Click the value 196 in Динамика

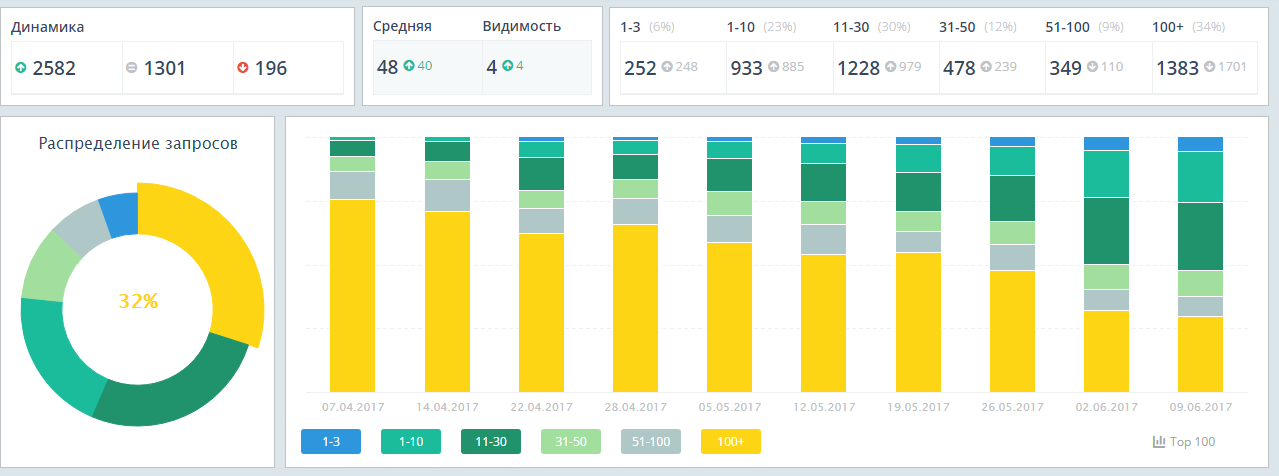[270, 68]
